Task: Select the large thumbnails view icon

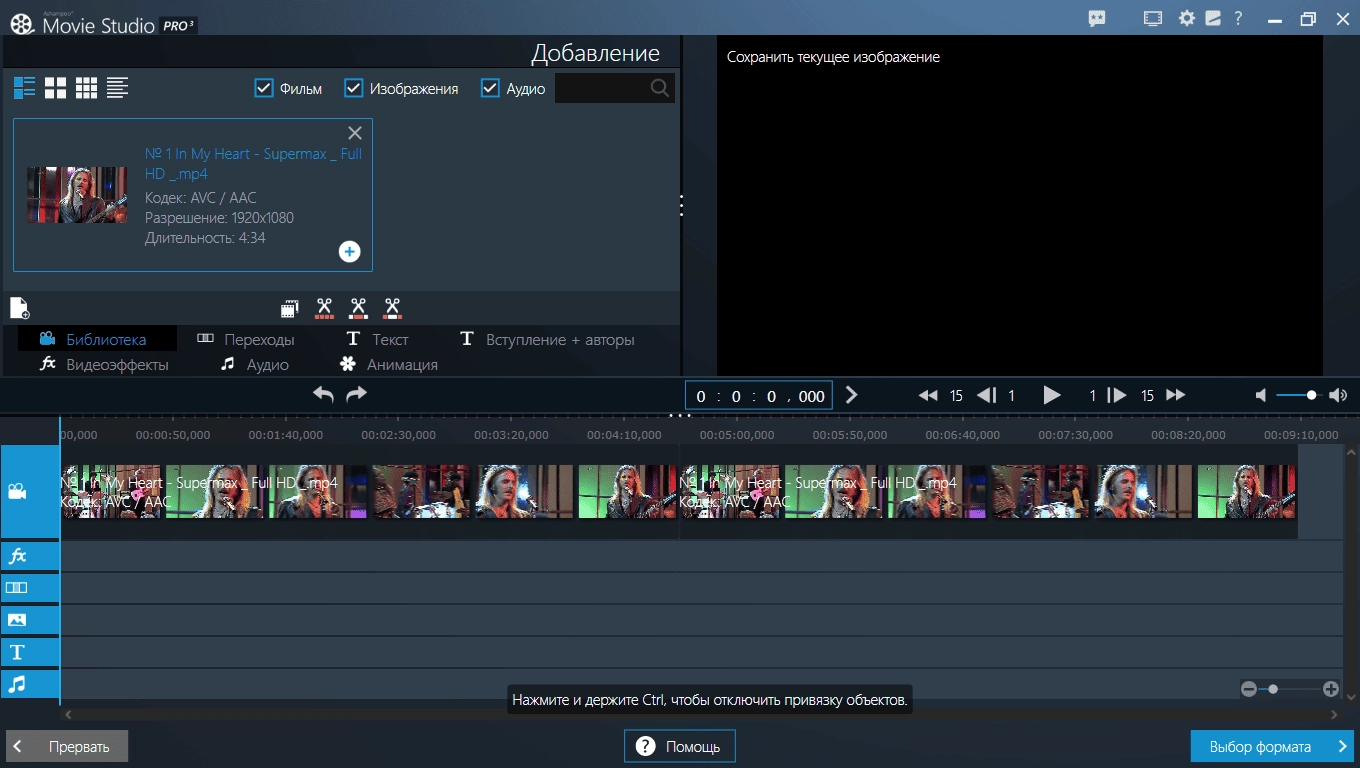Action: click(56, 88)
